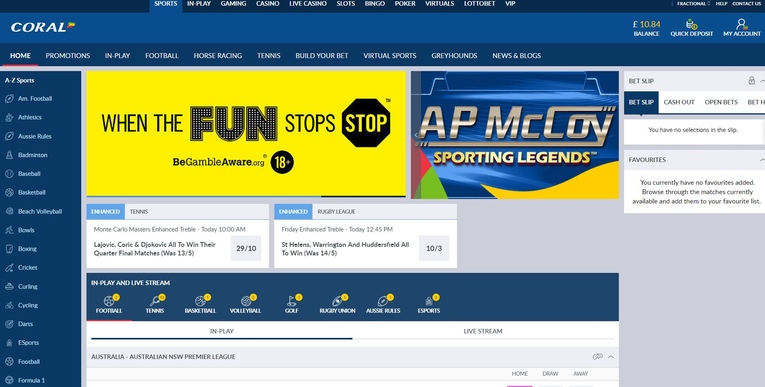Screen dimensions: 765x387
Task: Open the Rugby League enhanced tab label
Action: click(336, 212)
